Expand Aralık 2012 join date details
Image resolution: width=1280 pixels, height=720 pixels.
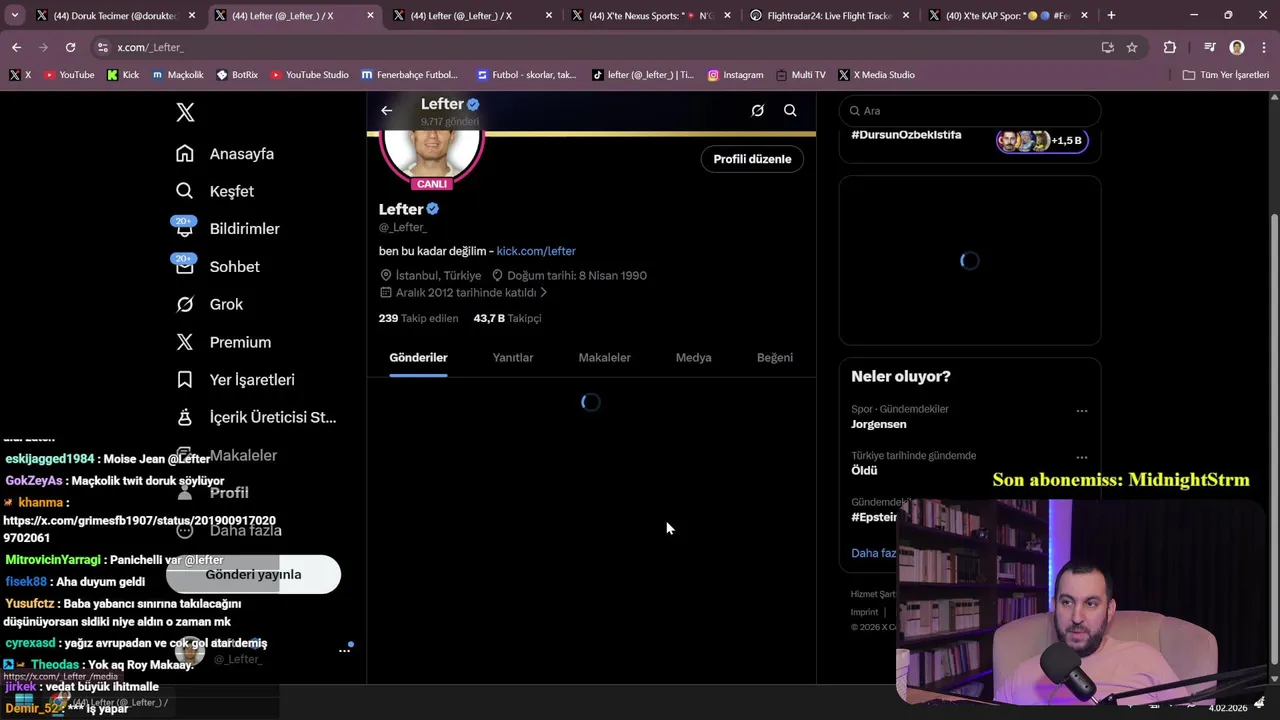coord(464,293)
